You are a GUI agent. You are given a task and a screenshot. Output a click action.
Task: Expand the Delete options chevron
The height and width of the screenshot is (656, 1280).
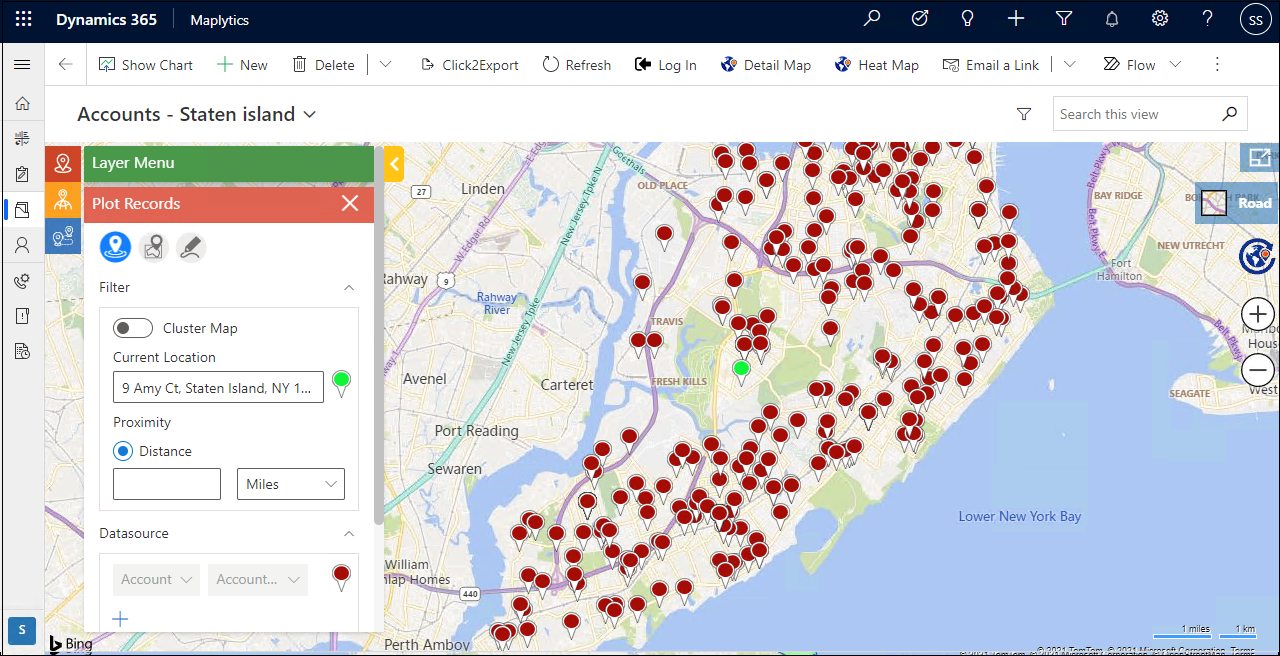tap(385, 65)
